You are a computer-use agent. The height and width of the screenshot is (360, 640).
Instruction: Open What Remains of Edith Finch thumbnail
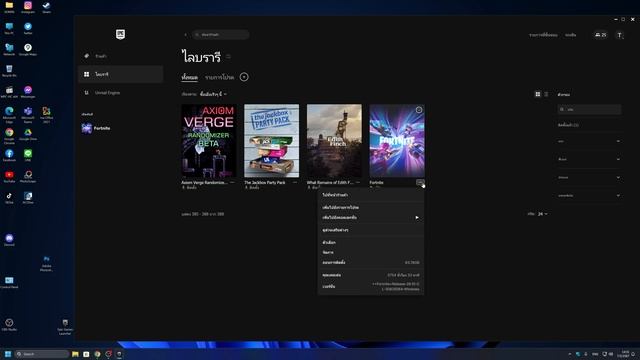tap(334, 141)
